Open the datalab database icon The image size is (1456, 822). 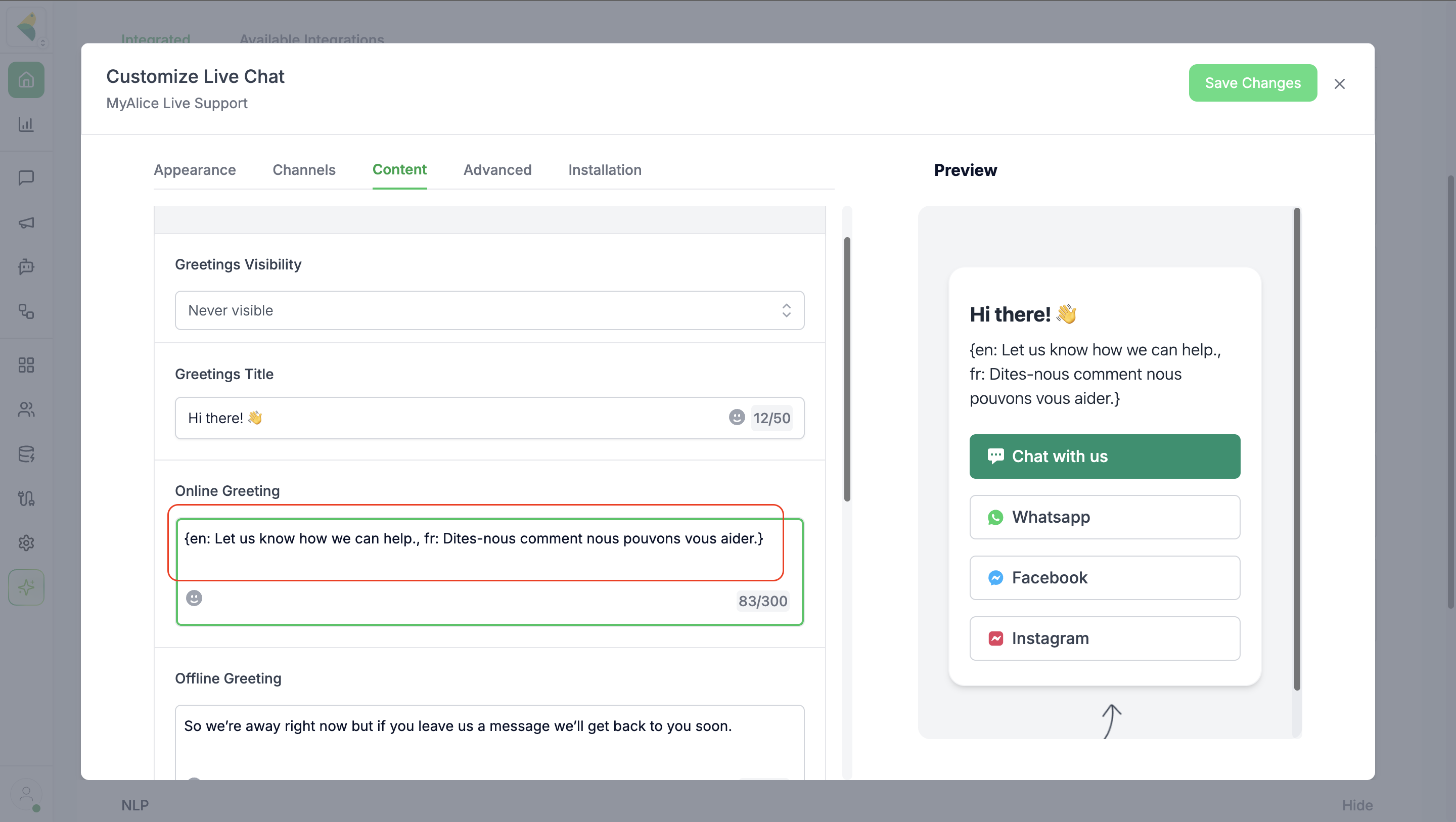[26, 454]
